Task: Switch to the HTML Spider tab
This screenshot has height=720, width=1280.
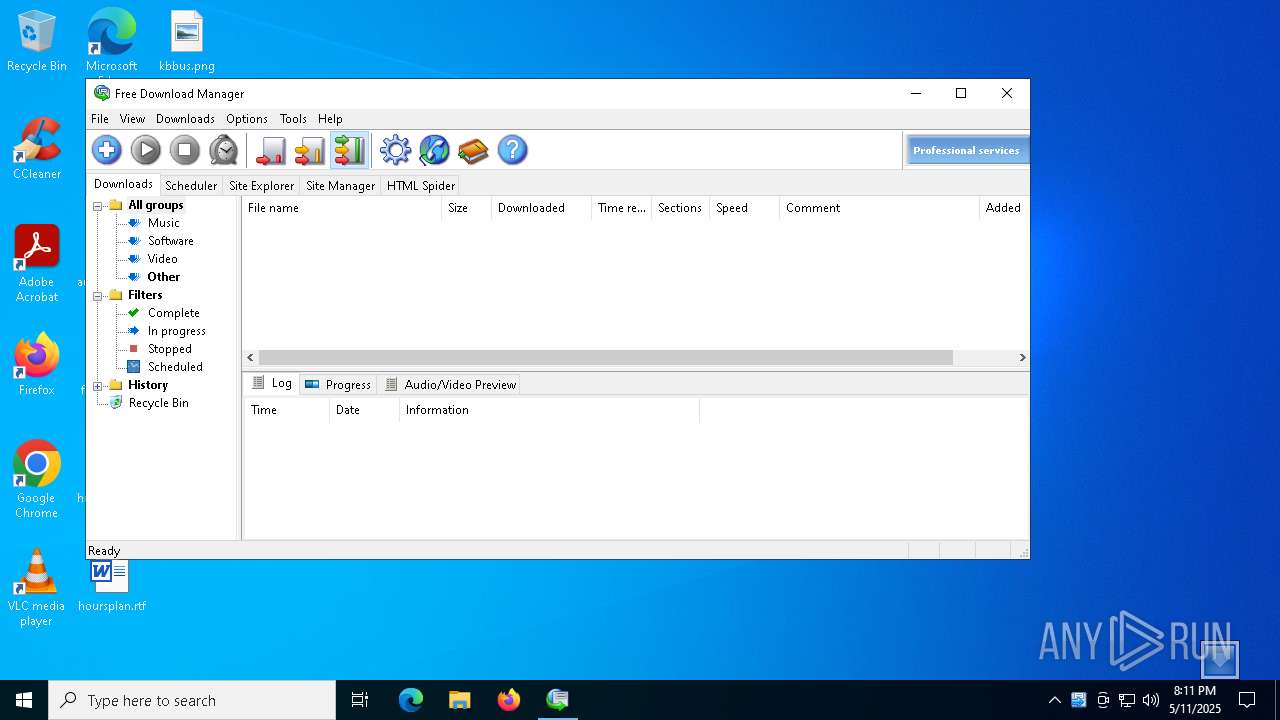Action: [x=421, y=185]
